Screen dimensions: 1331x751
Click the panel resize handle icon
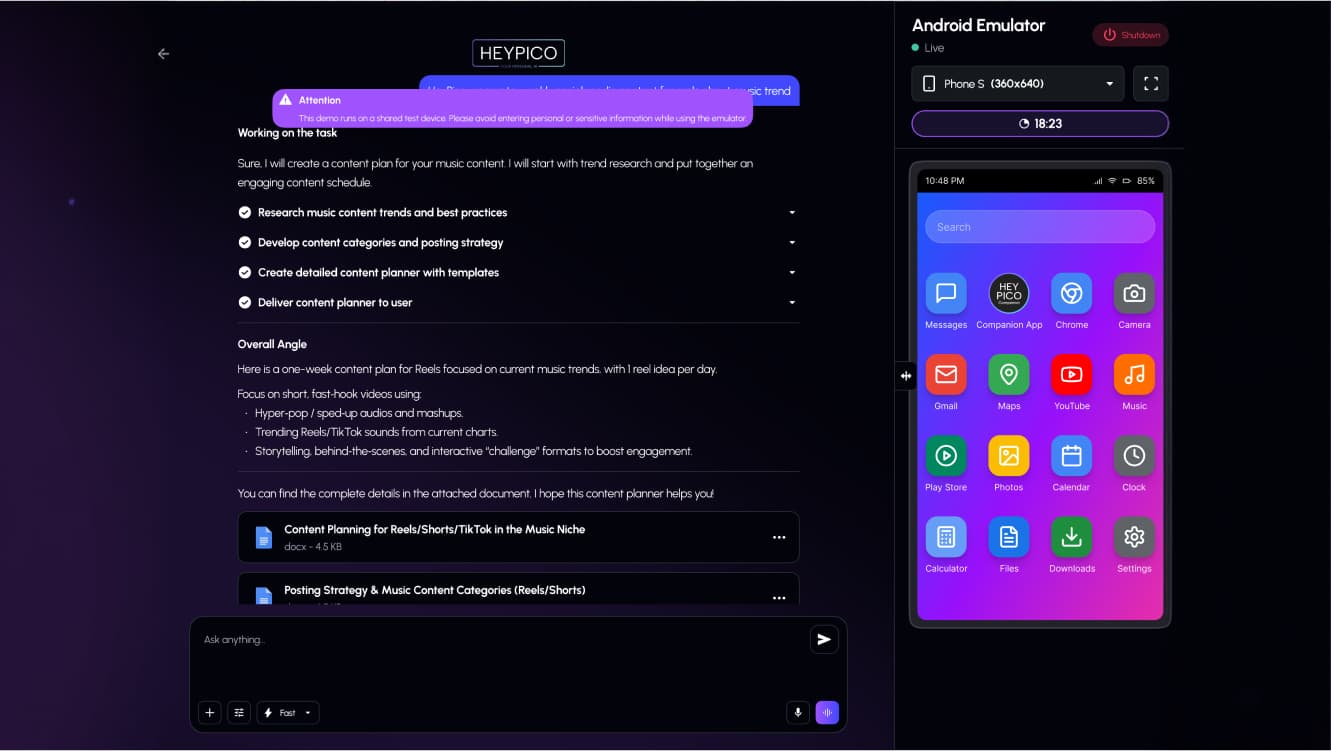(905, 376)
